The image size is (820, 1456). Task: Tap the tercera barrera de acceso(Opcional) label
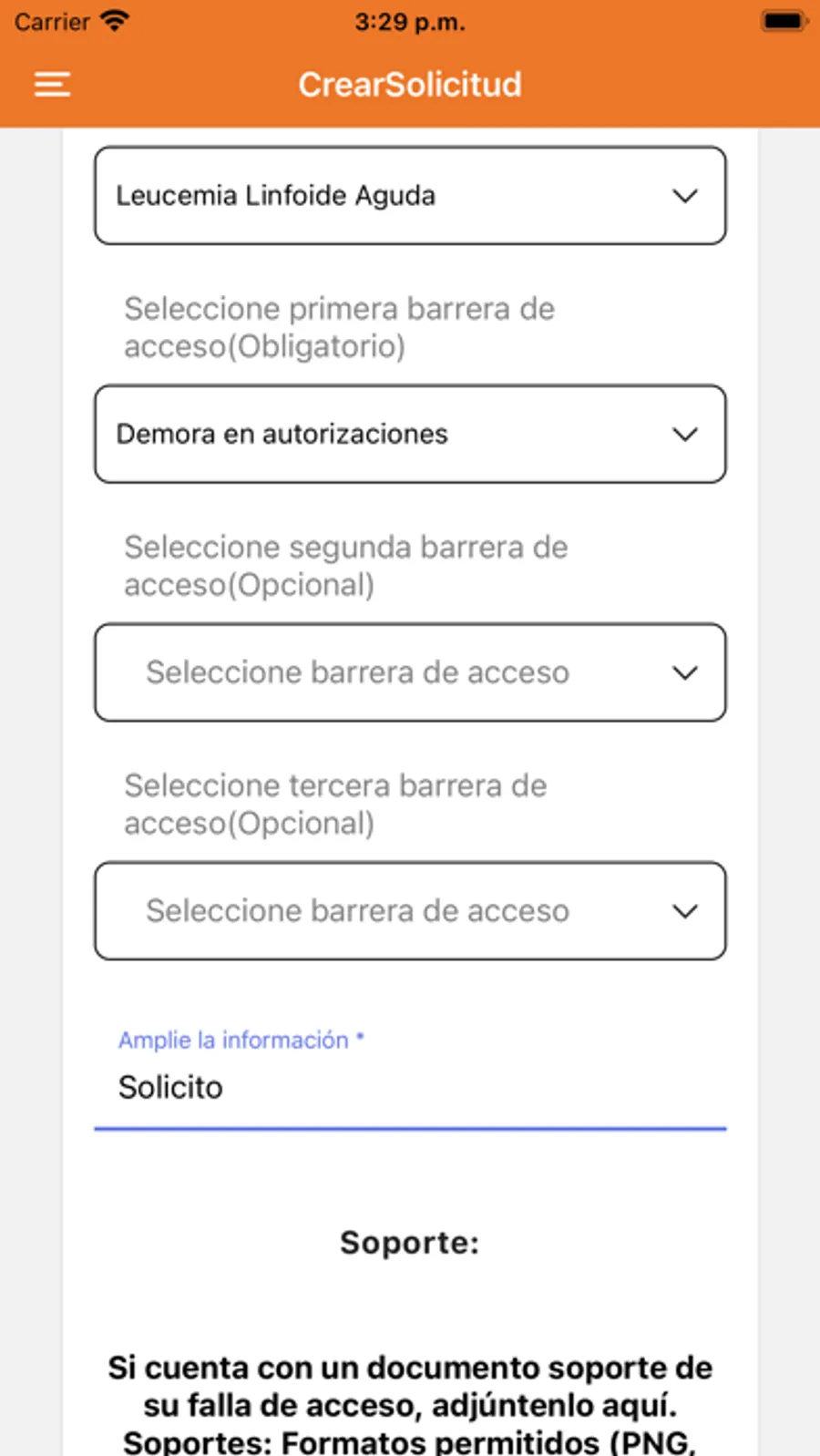[x=335, y=805]
